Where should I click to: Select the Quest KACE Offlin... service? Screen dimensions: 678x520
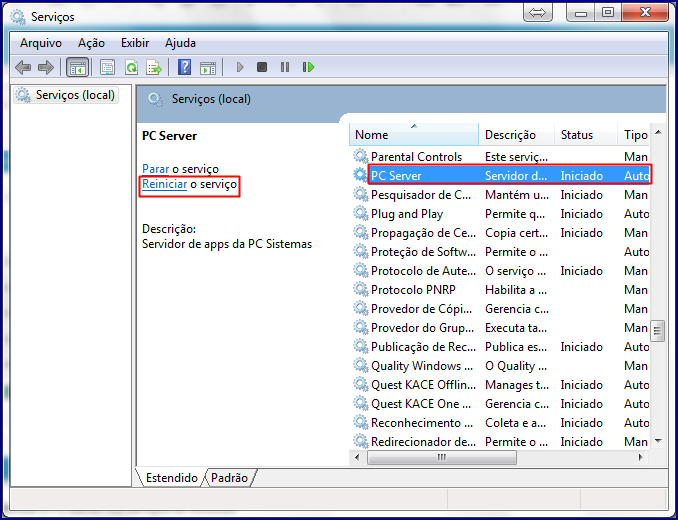[x=423, y=385]
